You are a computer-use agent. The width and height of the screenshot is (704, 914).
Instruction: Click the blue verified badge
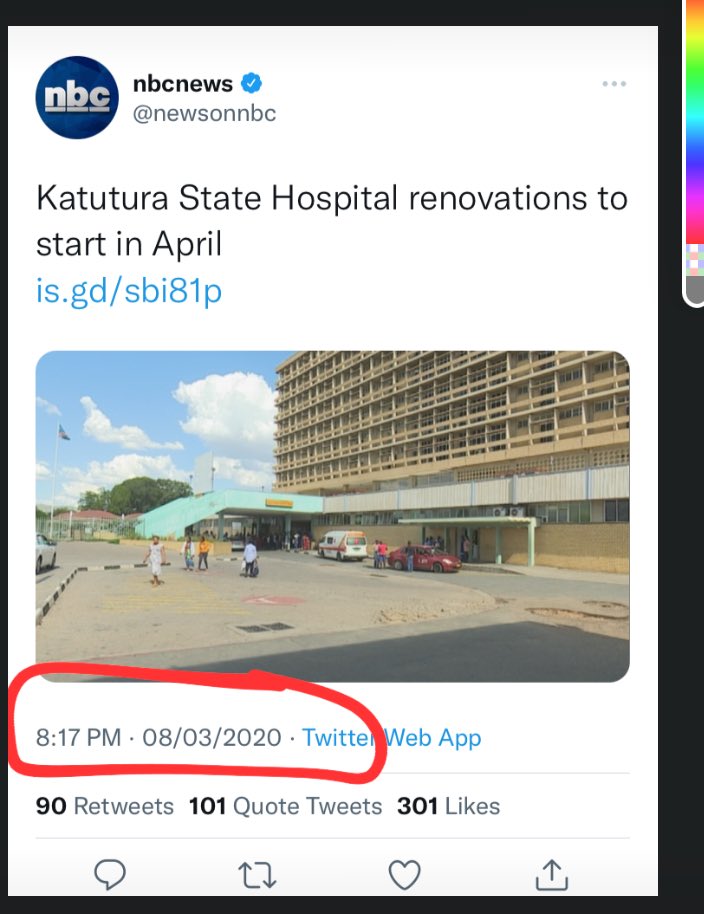[x=251, y=83]
